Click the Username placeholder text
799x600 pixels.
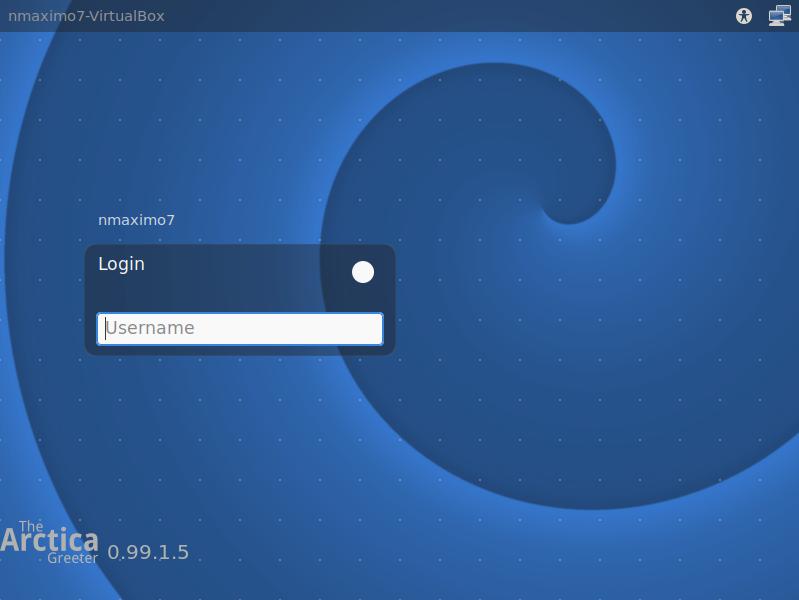click(x=151, y=328)
